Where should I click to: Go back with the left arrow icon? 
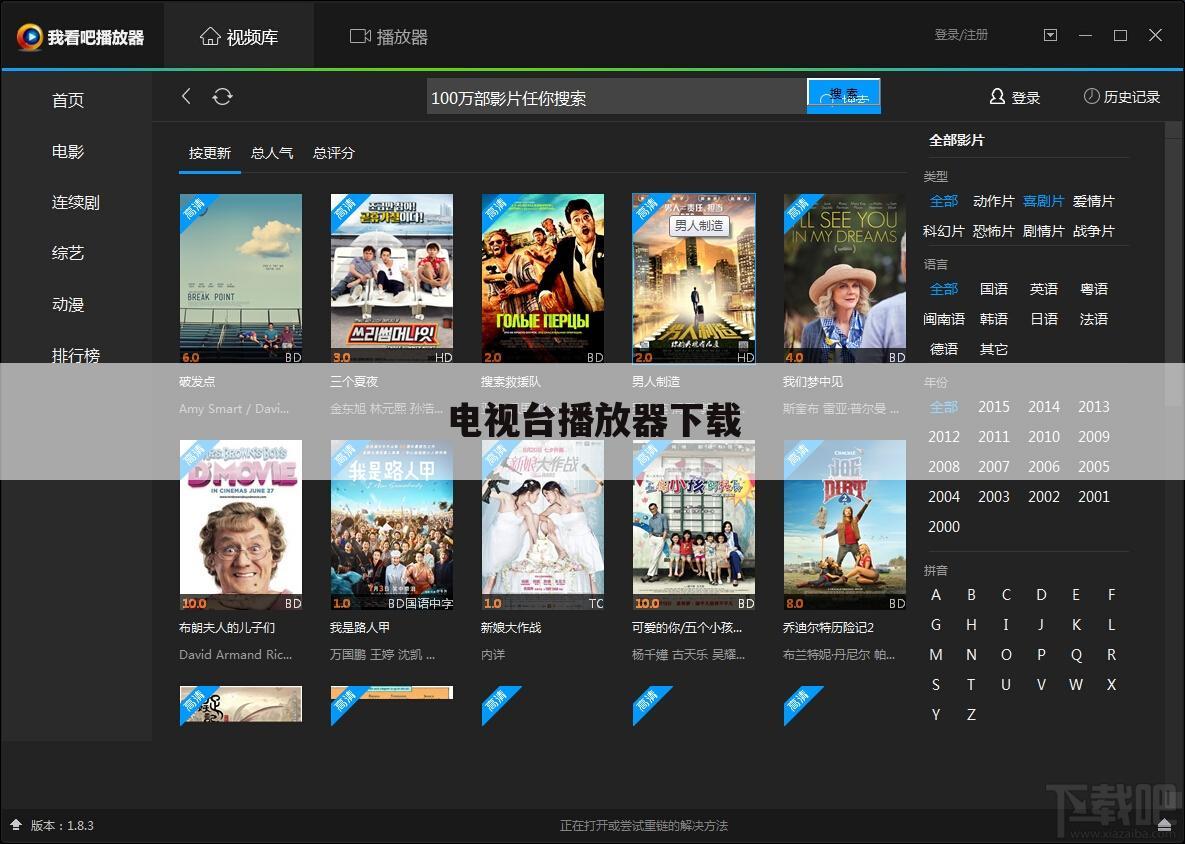click(186, 97)
